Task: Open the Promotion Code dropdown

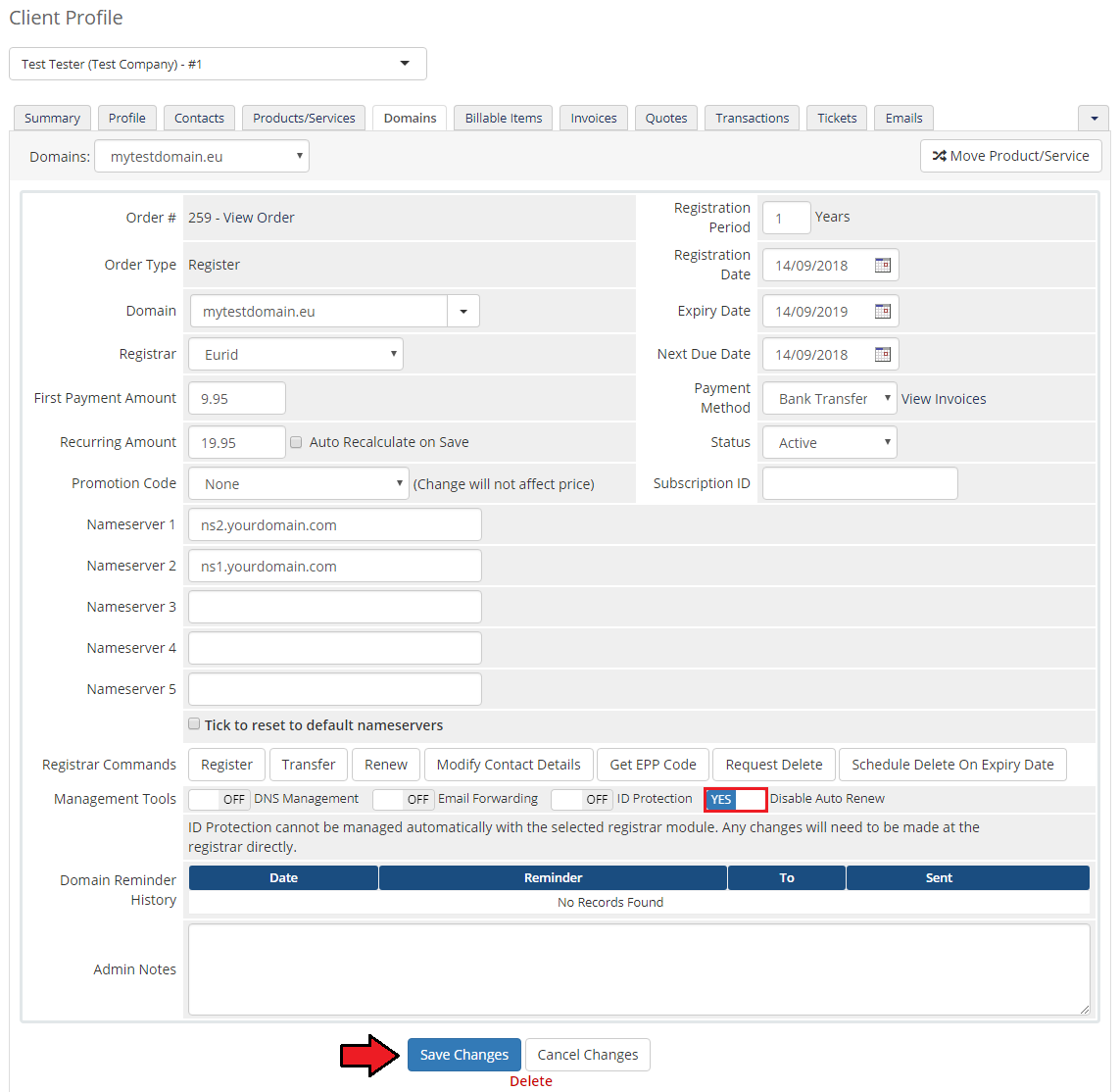Action: pyautogui.click(x=299, y=484)
